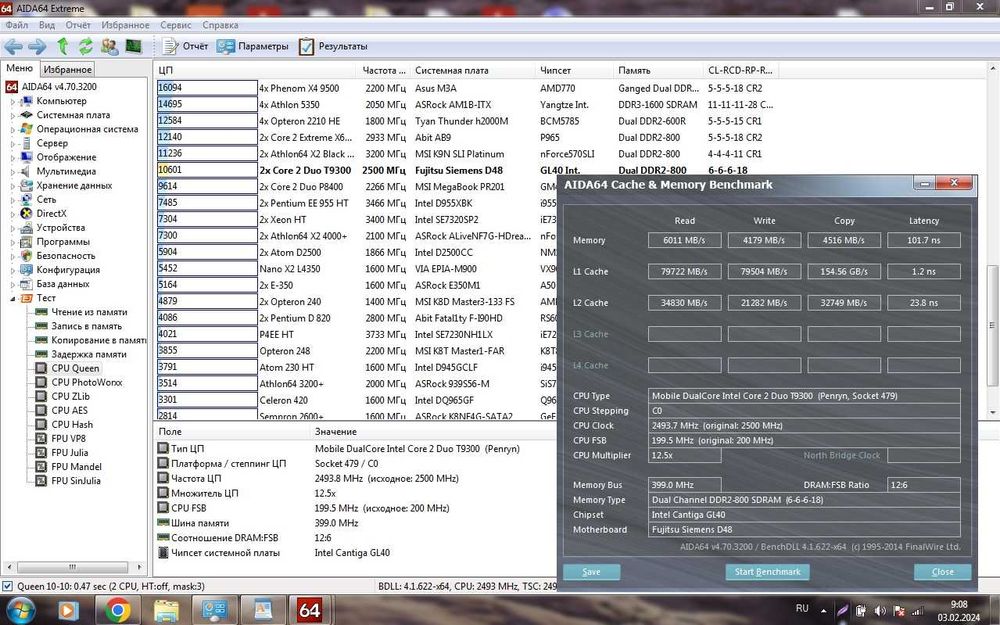1000x625 pixels.
Task: Select FPU SinJulia test
Action: tap(75, 480)
